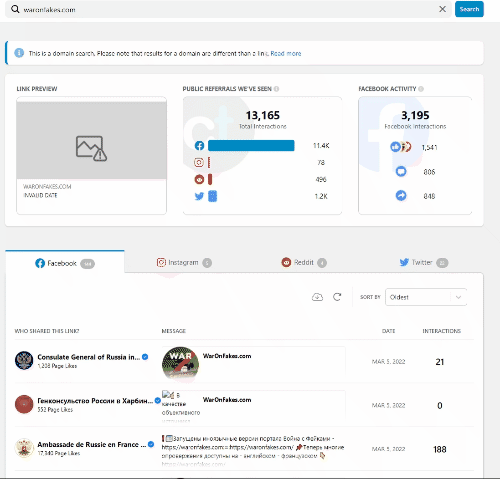The width and height of the screenshot is (500, 479).
Task: Click the 13,165 total interactions number
Action: [263, 115]
